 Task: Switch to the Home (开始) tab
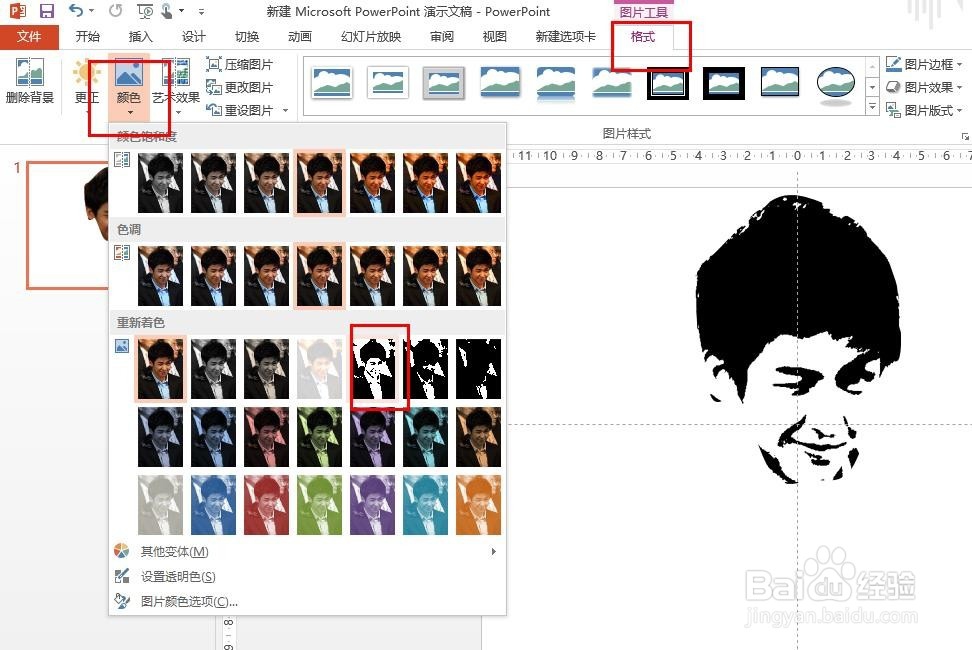[87, 37]
